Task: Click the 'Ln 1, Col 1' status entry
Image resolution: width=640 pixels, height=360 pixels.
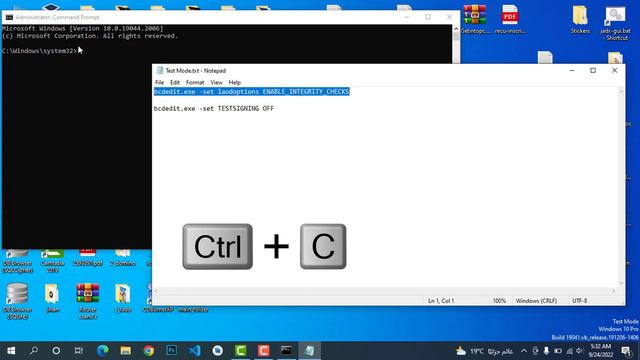Action: click(441, 301)
